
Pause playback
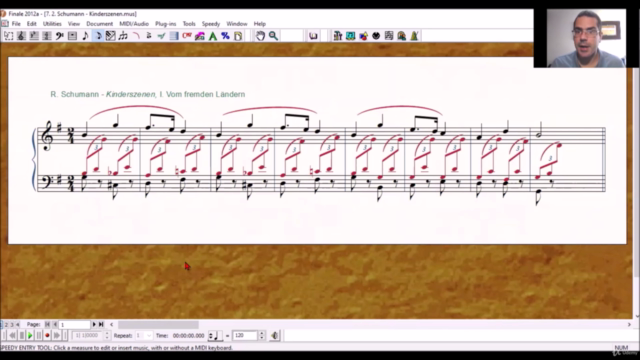tap(39, 336)
